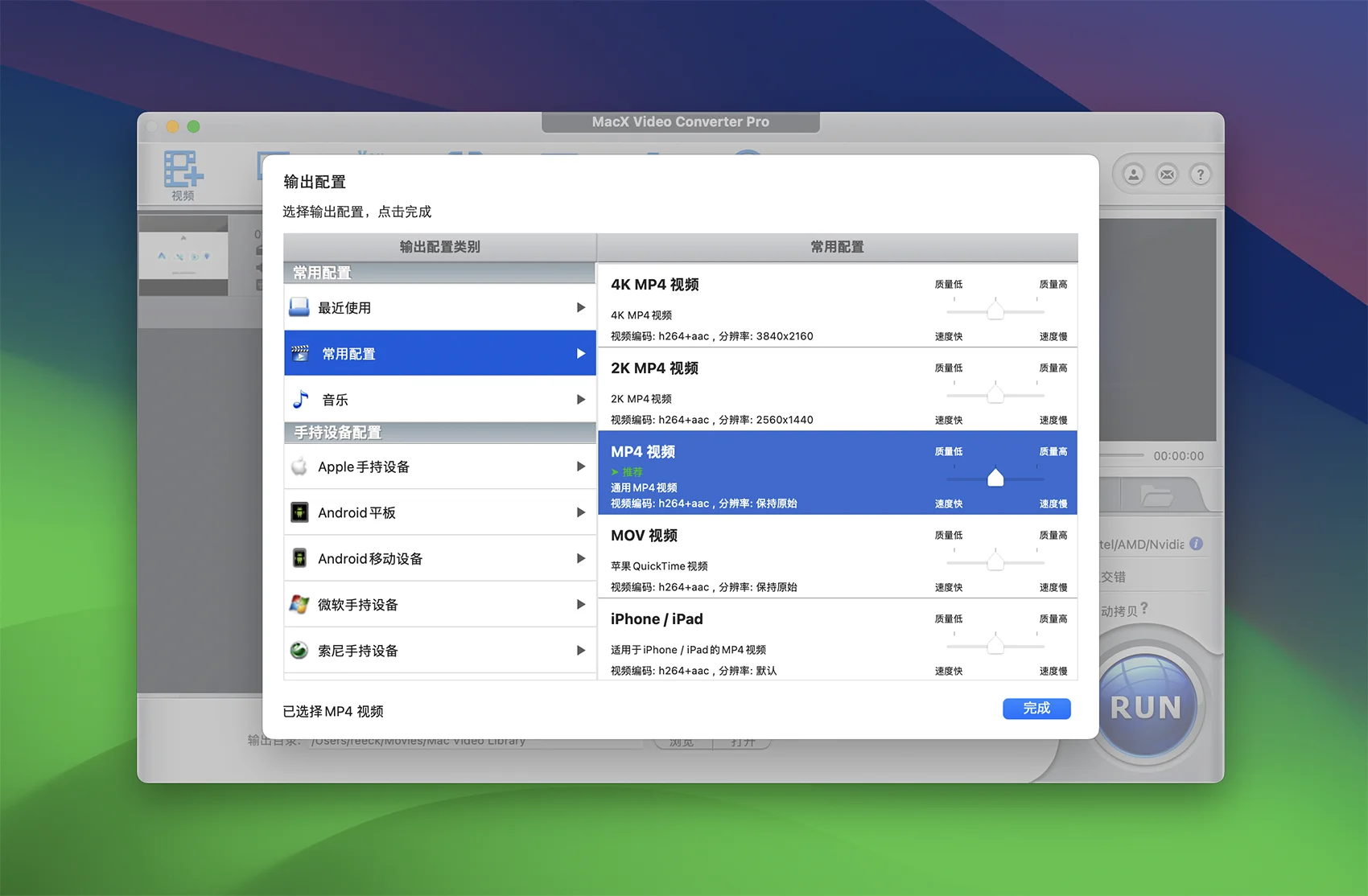This screenshot has height=896, width=1368.
Task: Select the 索尼手持设备 label
Action: [x=358, y=651]
